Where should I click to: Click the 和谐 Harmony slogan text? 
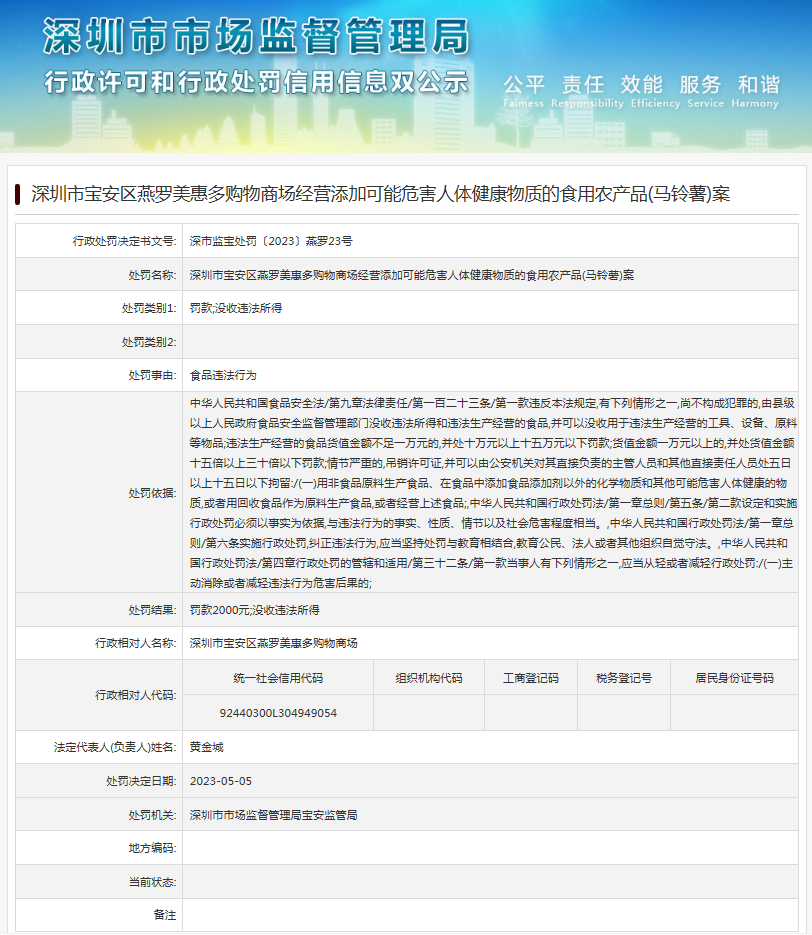tap(755, 91)
